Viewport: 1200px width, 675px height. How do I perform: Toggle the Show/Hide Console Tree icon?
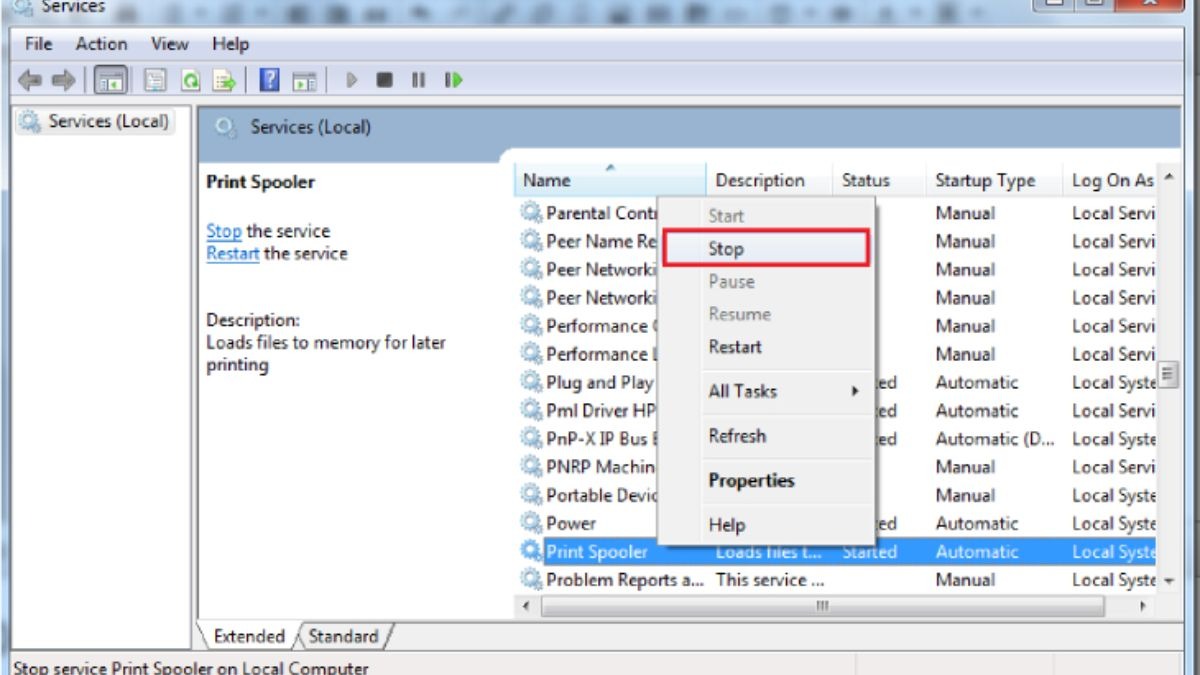(x=111, y=80)
